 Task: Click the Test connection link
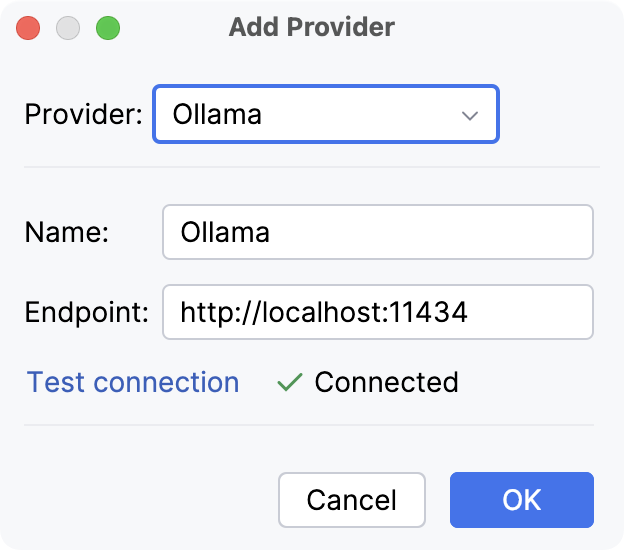point(133,382)
